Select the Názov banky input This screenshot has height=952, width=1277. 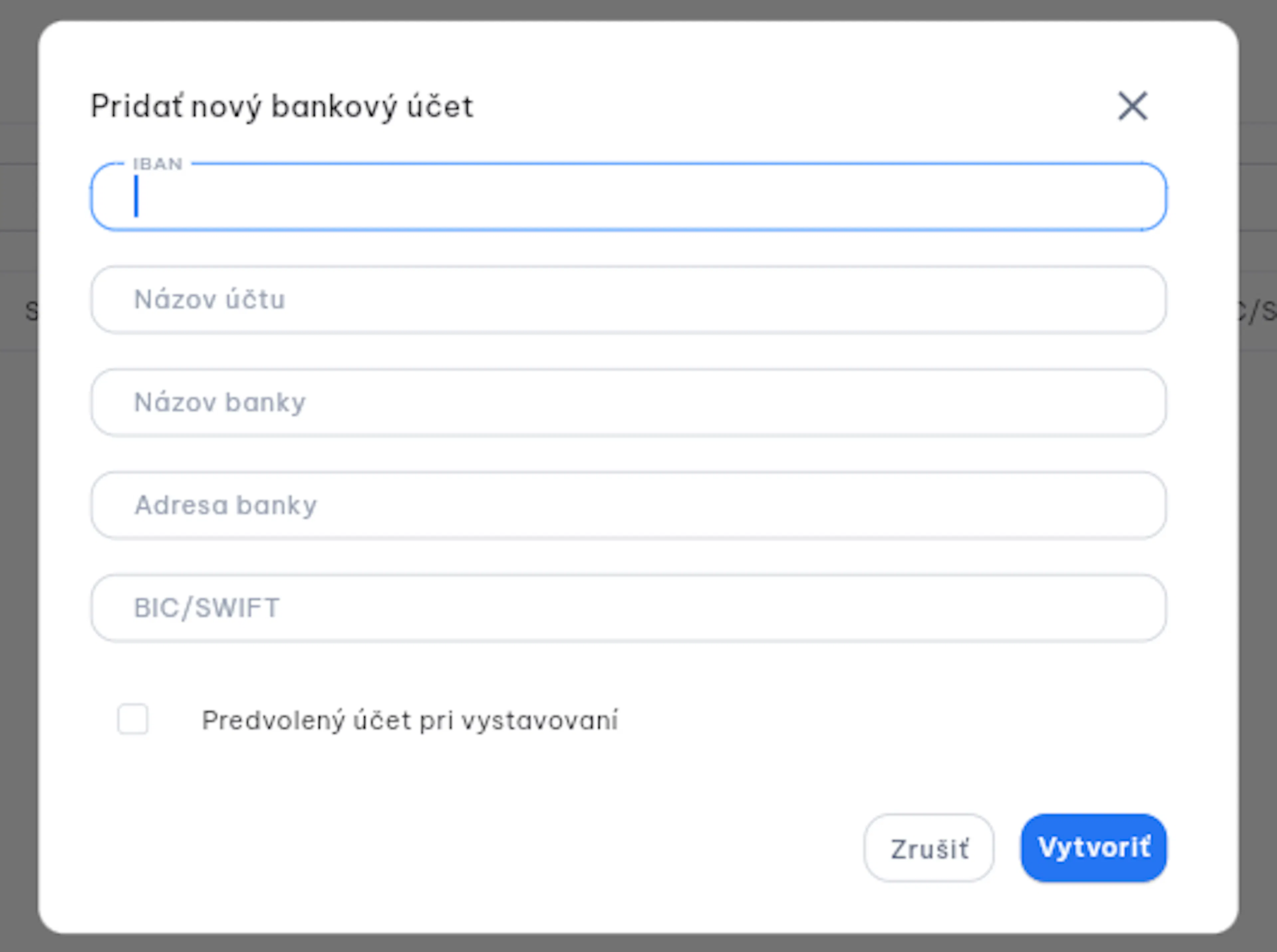point(629,402)
